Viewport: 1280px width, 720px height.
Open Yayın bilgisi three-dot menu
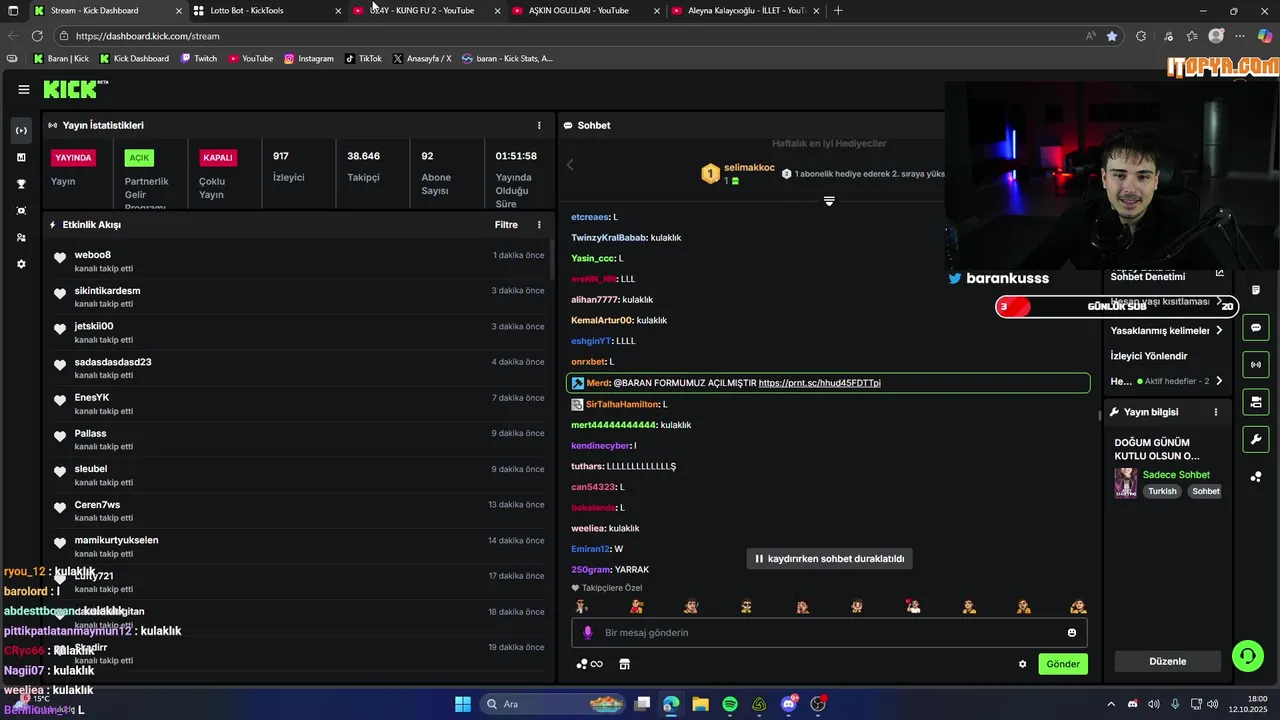pyautogui.click(x=1216, y=412)
